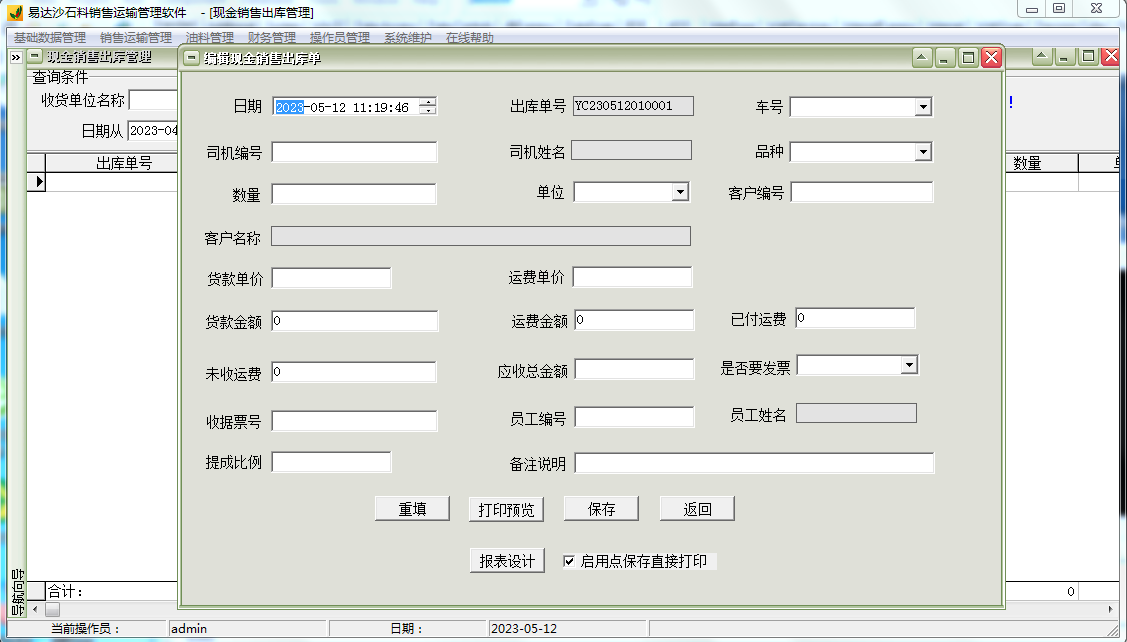Image resolution: width=1127 pixels, height=642 pixels.
Task: Expand the navigation wizard sidebar arrow
Action: tap(16, 57)
